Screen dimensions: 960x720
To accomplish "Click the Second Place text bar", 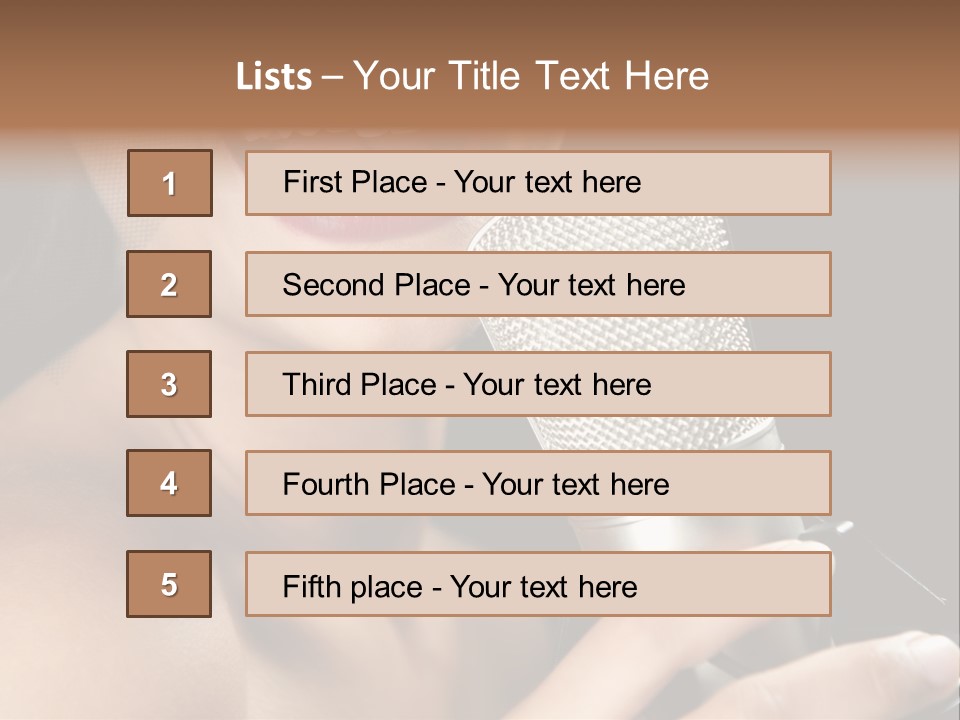I will click(x=538, y=284).
